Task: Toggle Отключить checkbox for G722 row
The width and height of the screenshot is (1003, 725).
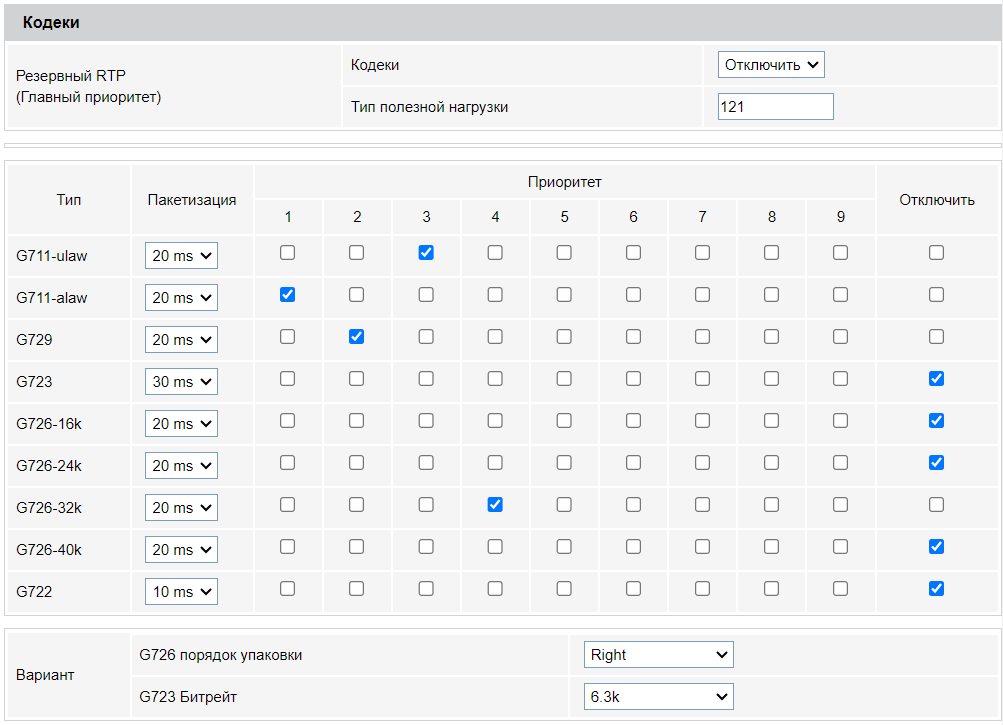Action: pyautogui.click(x=936, y=589)
